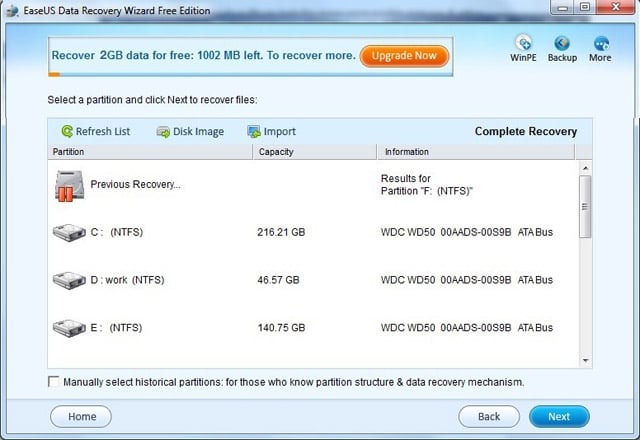This screenshot has height=440, width=640.
Task: Click the Refresh List icon
Action: [x=67, y=131]
